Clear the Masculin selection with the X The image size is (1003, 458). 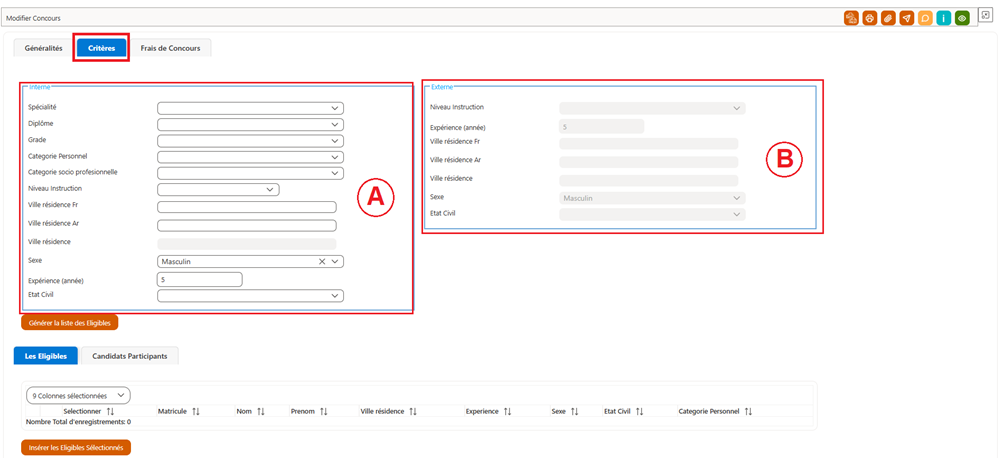point(322,262)
